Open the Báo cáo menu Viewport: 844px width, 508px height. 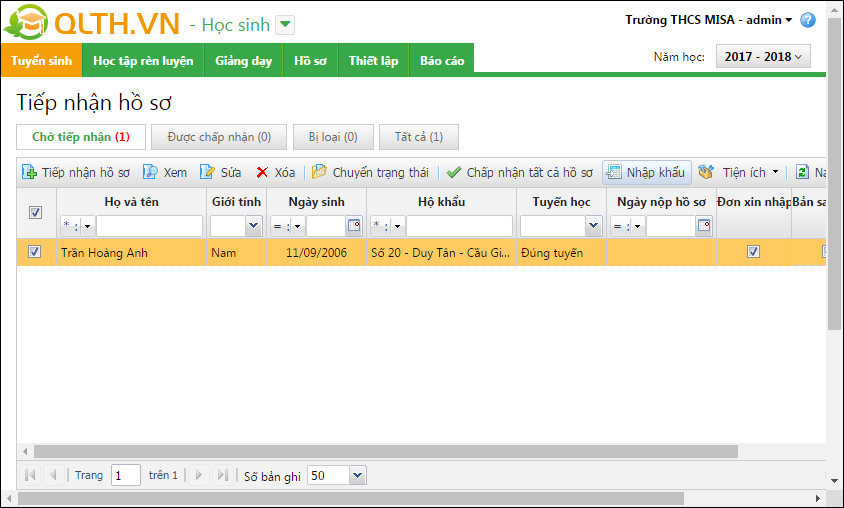pos(442,60)
